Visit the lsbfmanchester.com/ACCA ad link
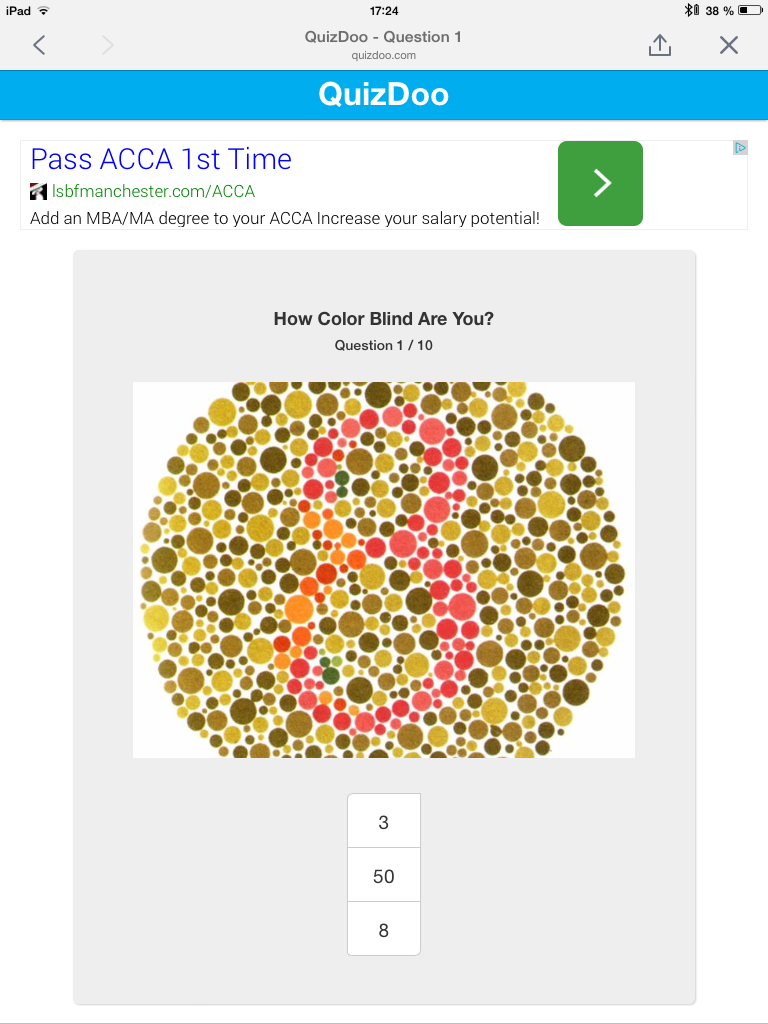768x1024 pixels. pos(153,191)
